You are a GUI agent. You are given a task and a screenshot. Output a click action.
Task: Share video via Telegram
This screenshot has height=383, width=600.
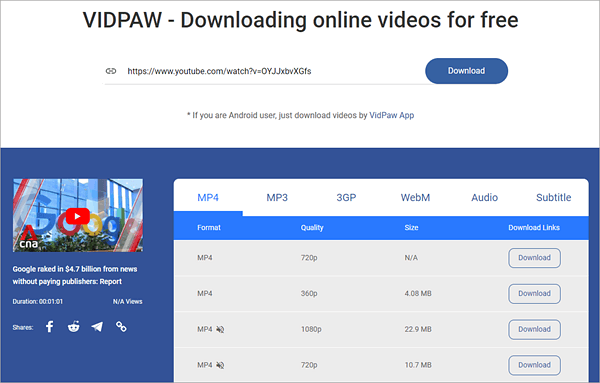pos(97,327)
